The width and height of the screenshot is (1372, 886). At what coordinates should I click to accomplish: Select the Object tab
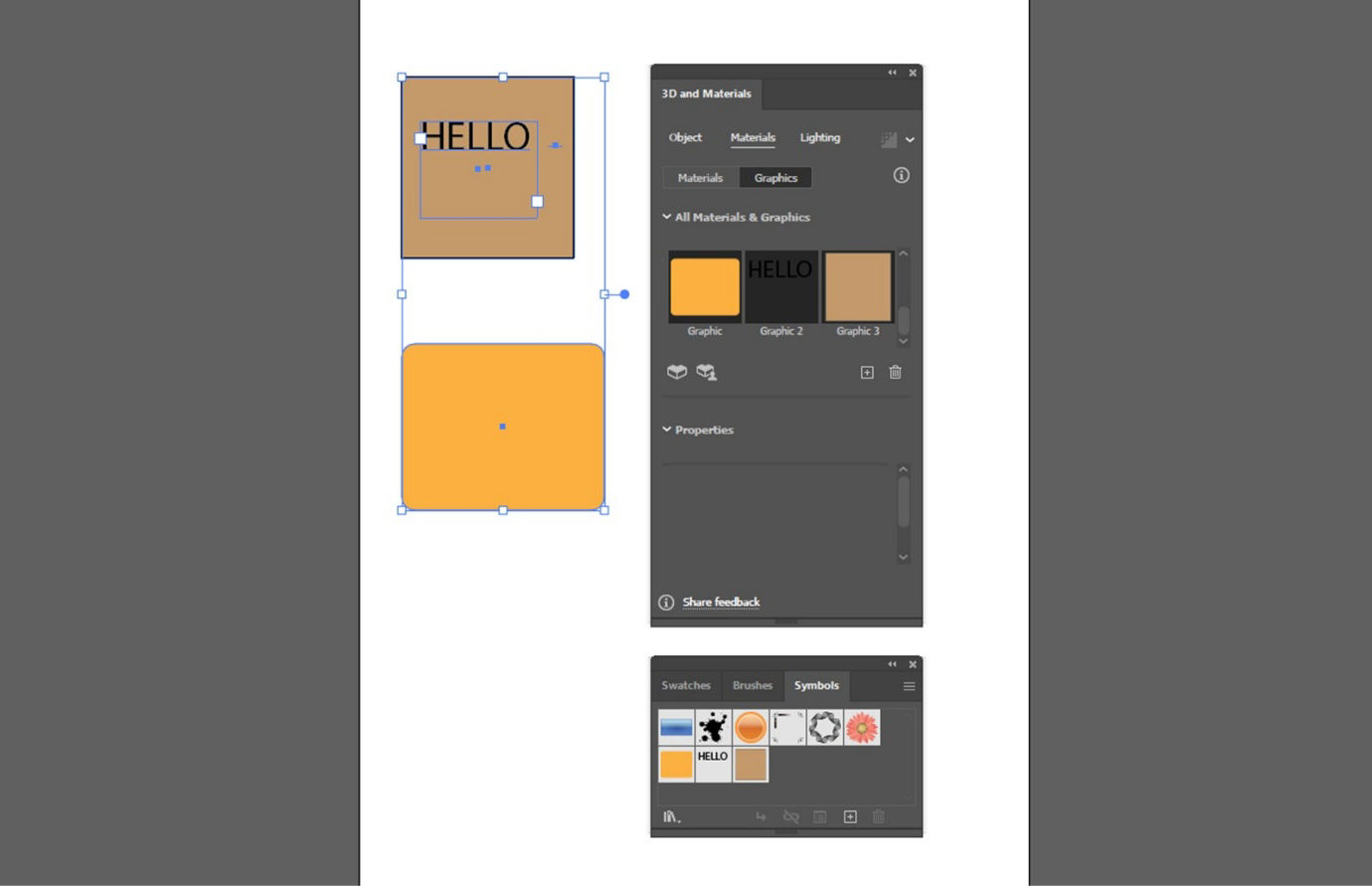click(x=685, y=137)
